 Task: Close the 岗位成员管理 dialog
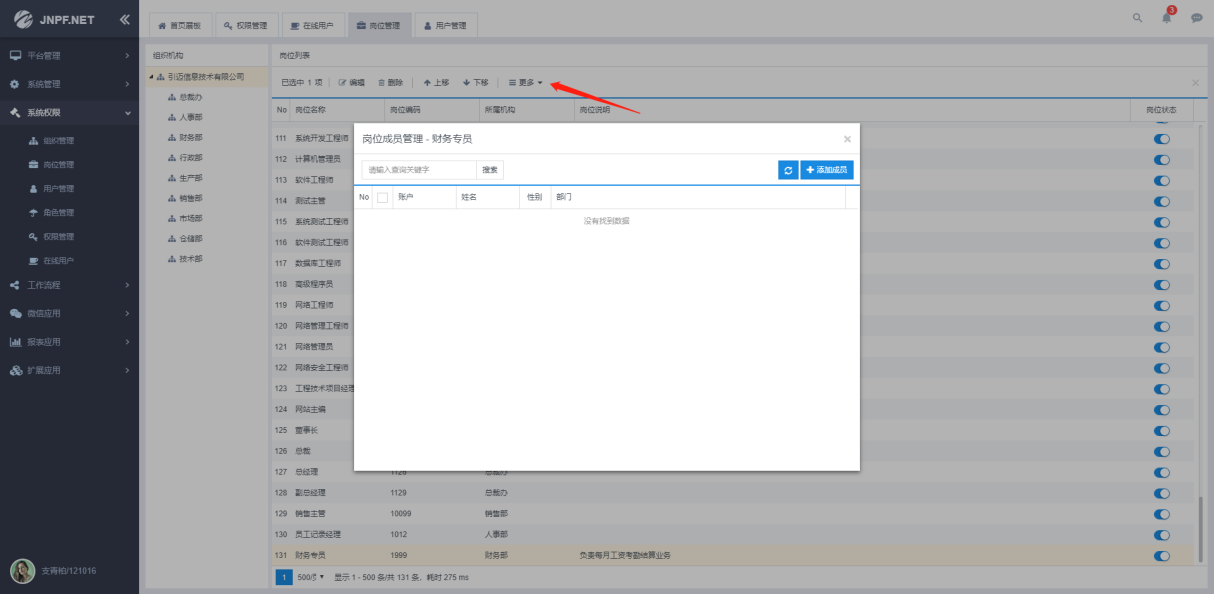[x=847, y=139]
